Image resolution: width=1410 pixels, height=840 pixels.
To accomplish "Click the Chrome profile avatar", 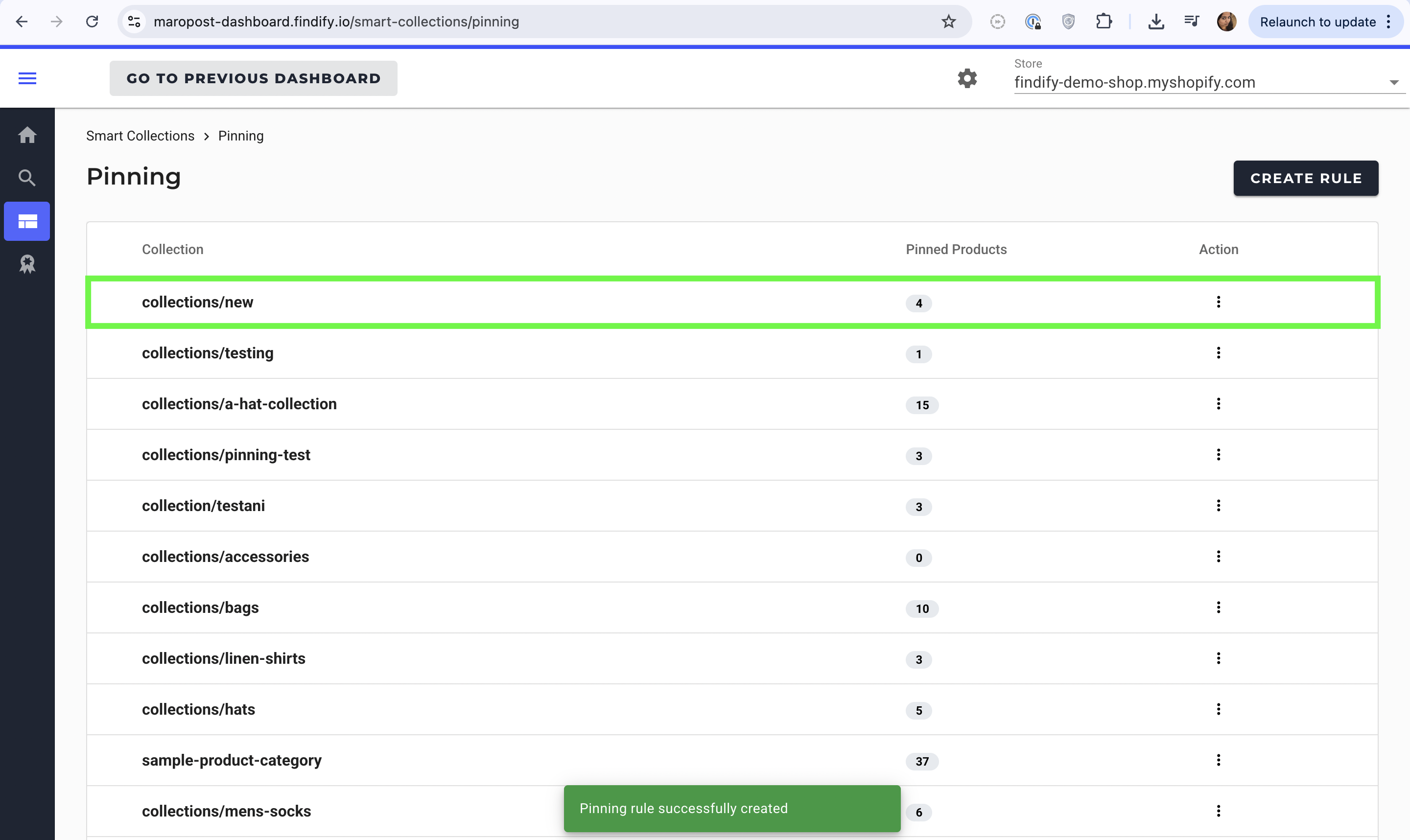I will coord(1226,22).
